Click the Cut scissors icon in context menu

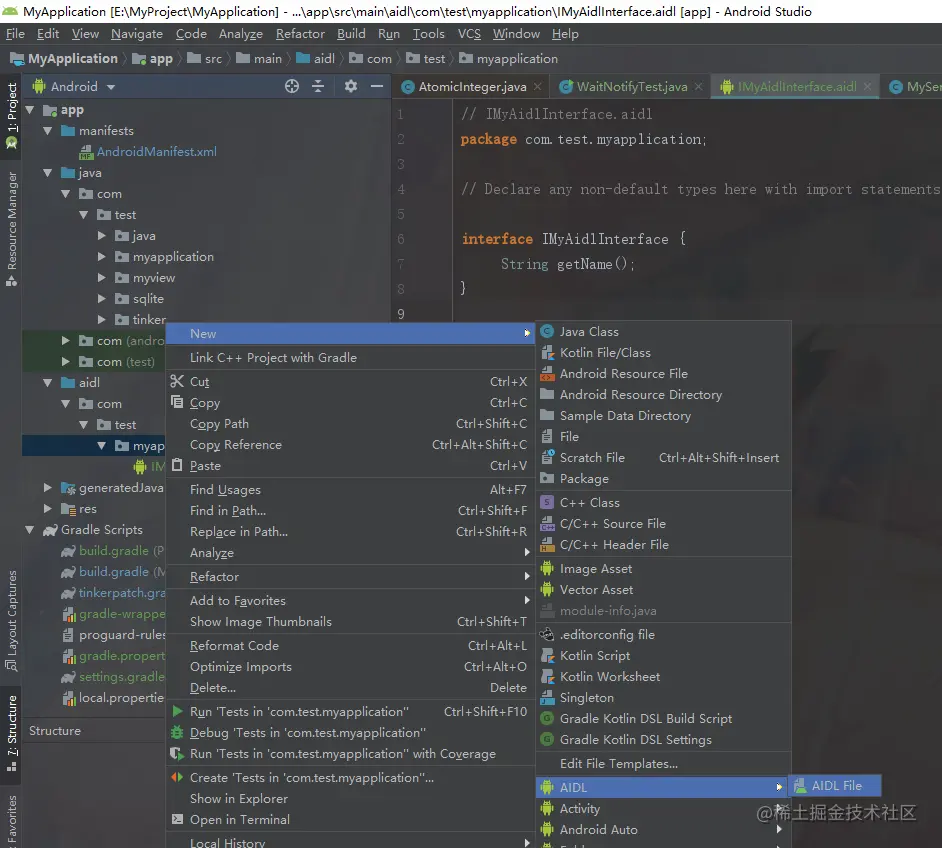[x=177, y=381]
